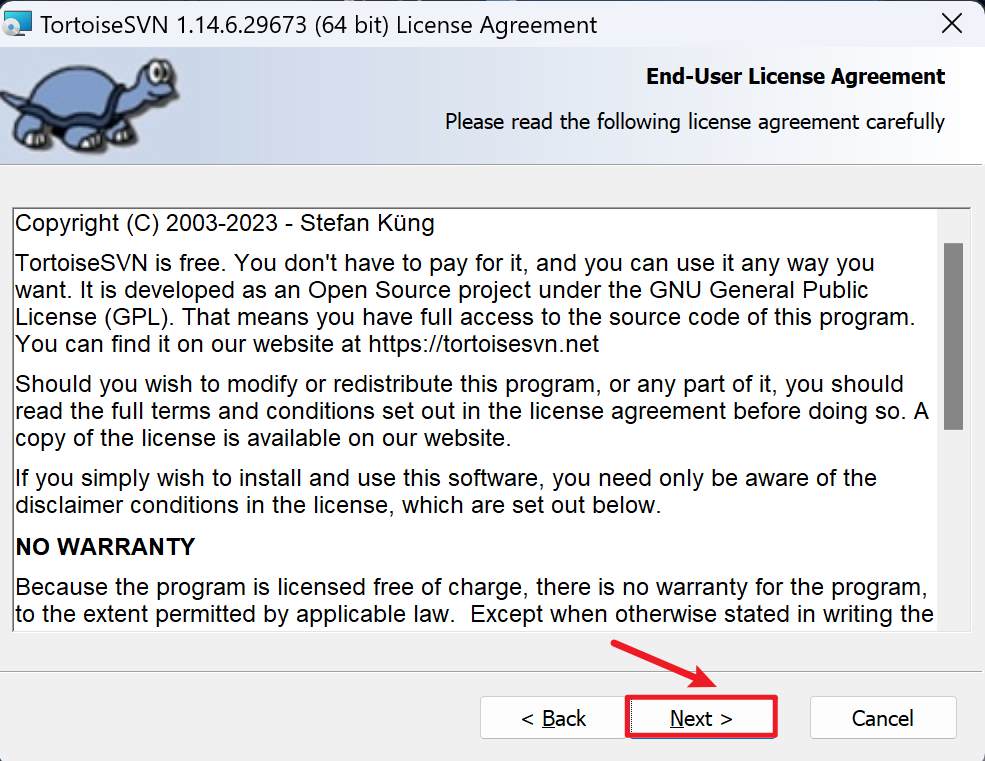Close the License Agreement window
This screenshot has width=985, height=761.
pos(952,24)
